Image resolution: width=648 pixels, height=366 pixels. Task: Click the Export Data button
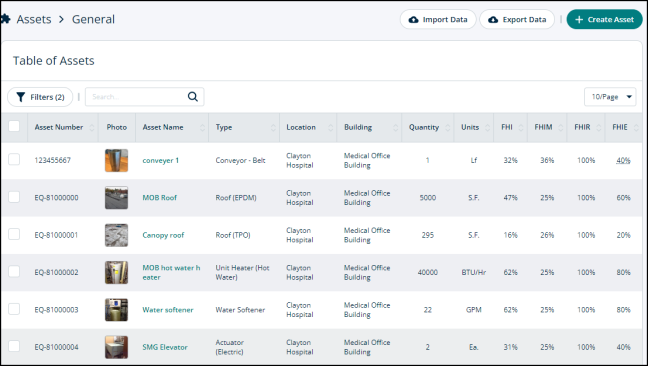[x=517, y=19]
